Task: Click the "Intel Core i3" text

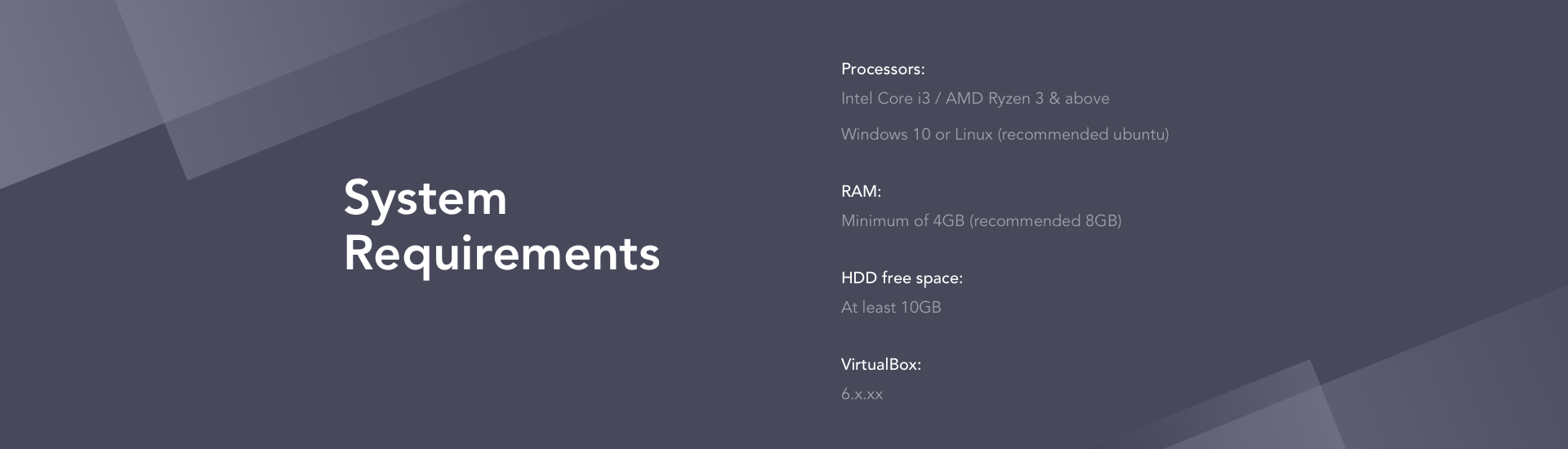Action: 885,99
